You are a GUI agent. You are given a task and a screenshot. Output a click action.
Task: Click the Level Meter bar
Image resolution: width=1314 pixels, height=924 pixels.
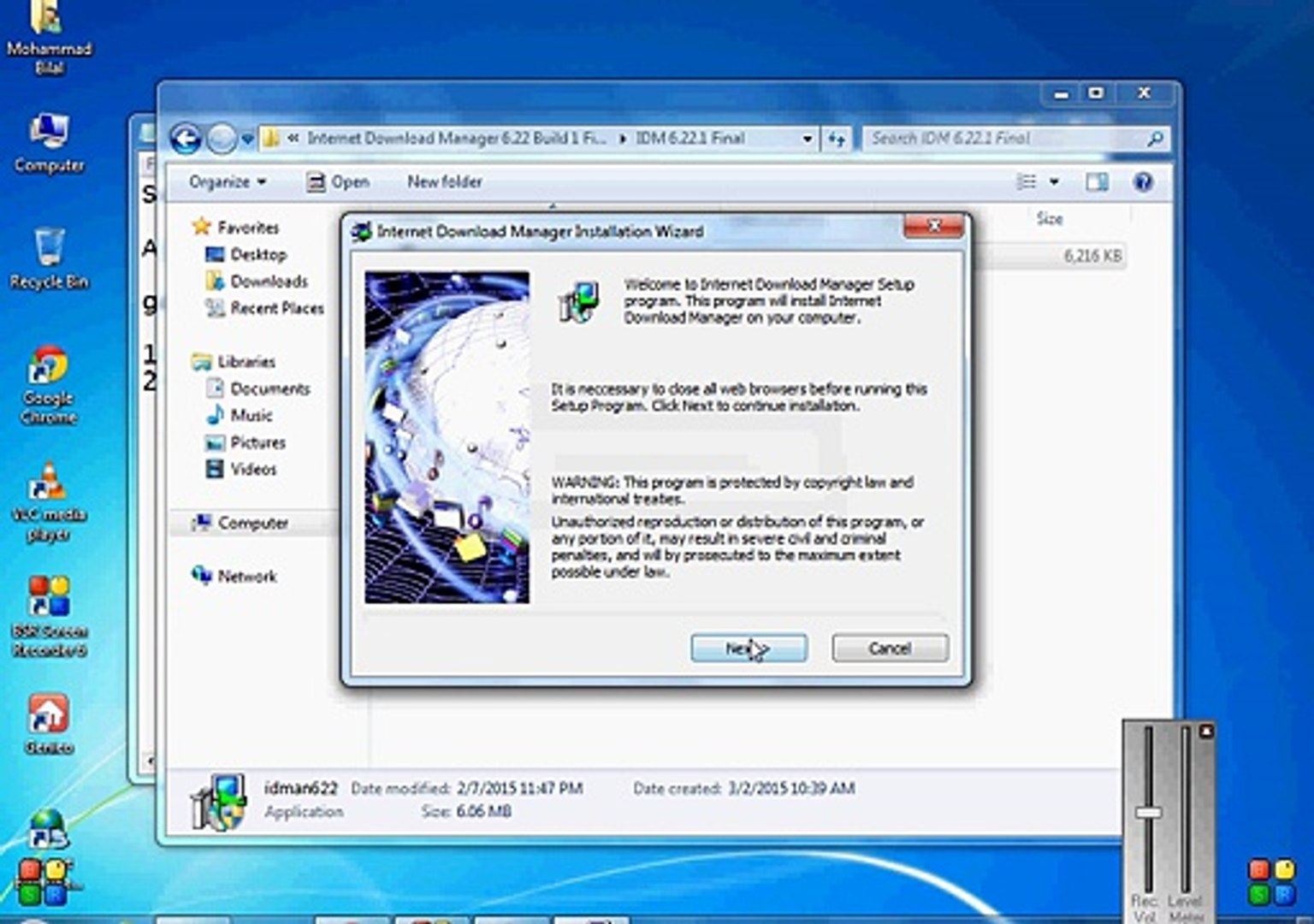coord(1185,808)
